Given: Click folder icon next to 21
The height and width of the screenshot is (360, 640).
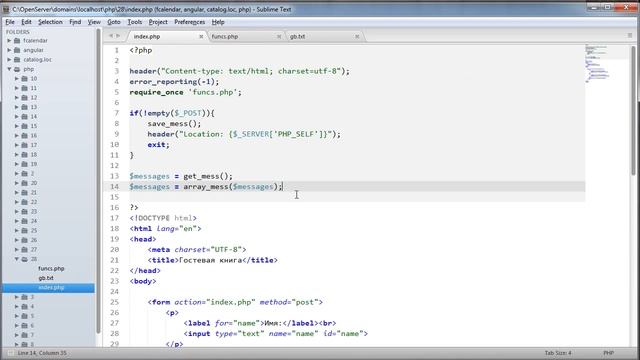Looking at the screenshot, I should tap(24, 192).
